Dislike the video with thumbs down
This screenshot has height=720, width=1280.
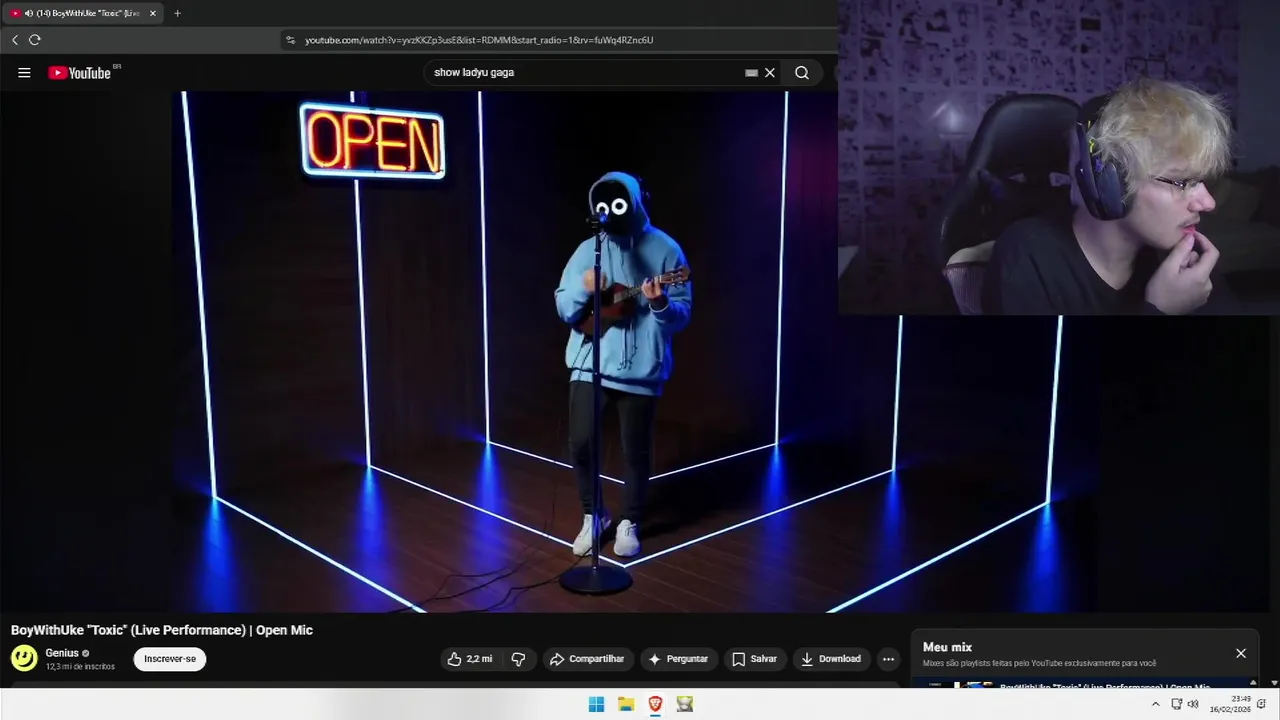[x=518, y=659]
